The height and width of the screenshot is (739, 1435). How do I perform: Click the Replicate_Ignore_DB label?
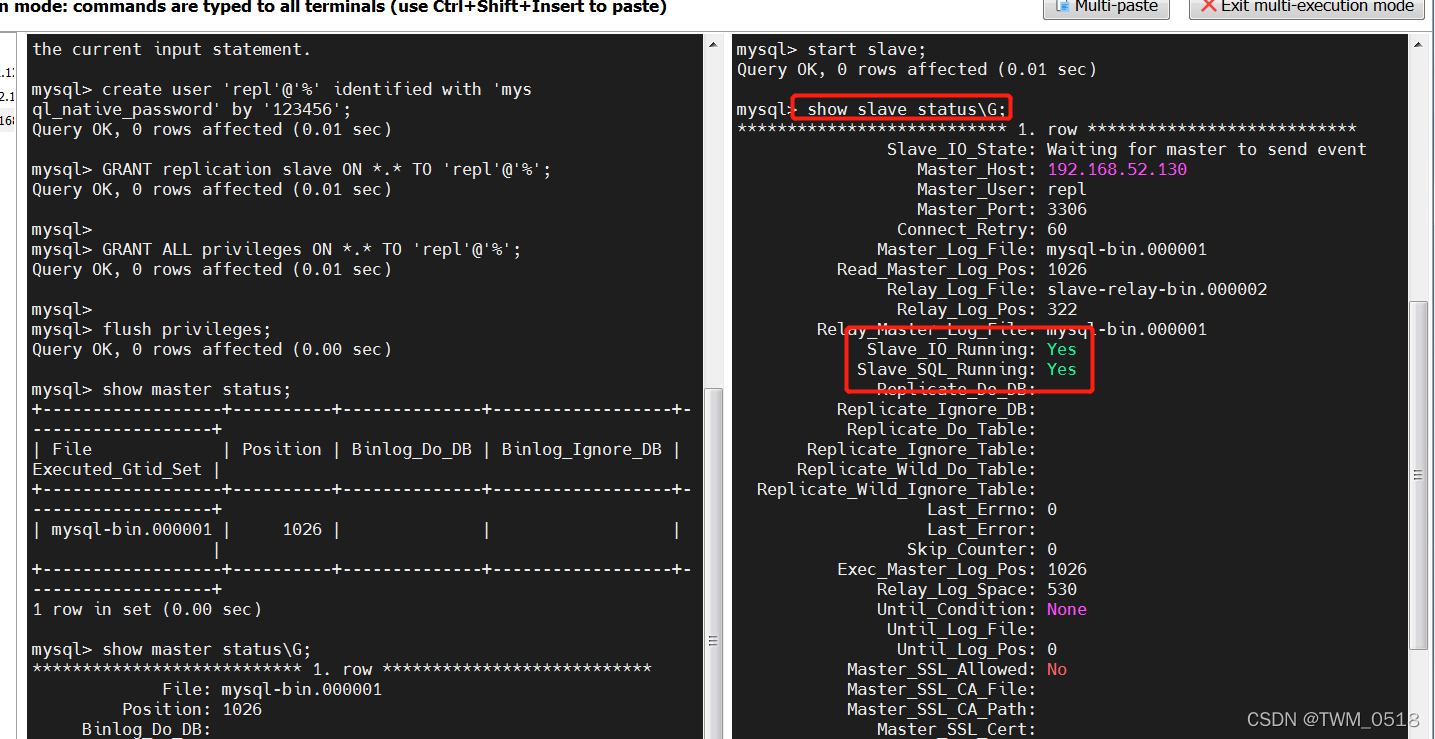[936, 409]
